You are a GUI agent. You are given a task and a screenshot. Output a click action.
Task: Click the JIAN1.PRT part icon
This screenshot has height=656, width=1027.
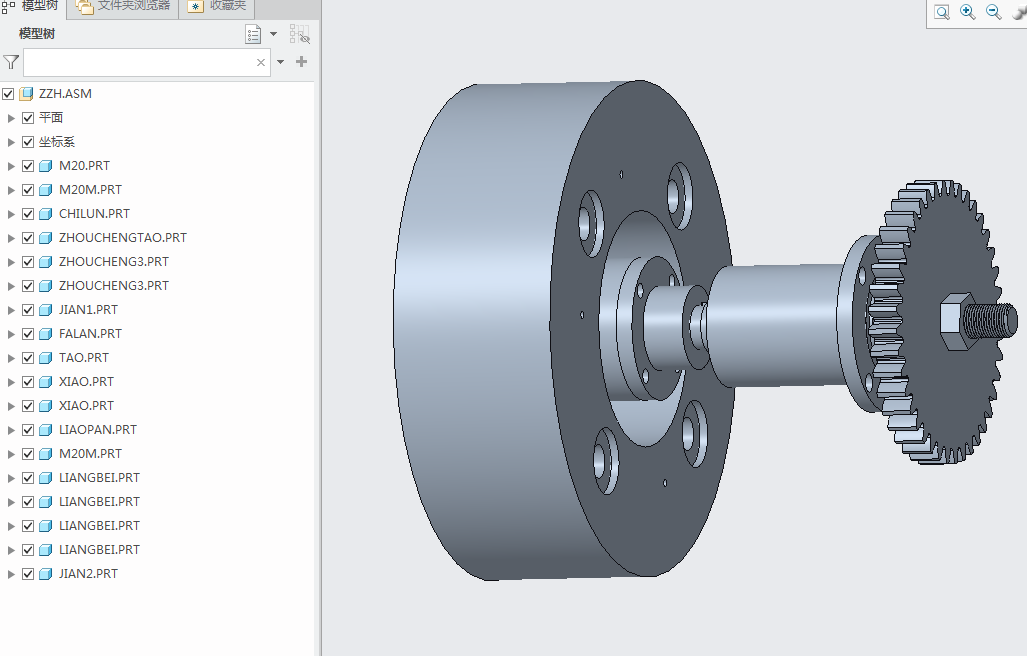(x=45, y=310)
